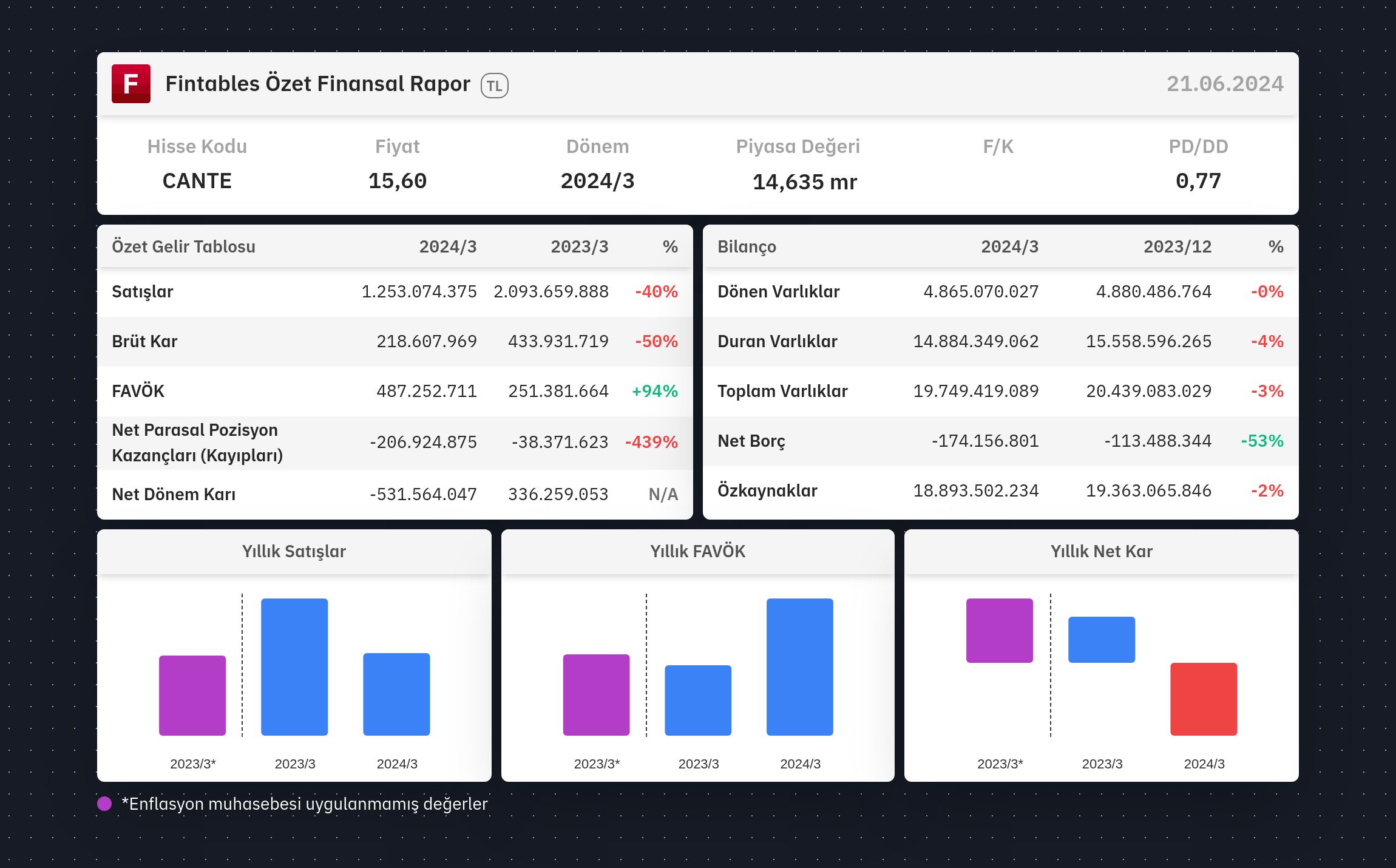The width and height of the screenshot is (1396, 868).
Task: Click the red Fintables F logo
Action: (131, 84)
